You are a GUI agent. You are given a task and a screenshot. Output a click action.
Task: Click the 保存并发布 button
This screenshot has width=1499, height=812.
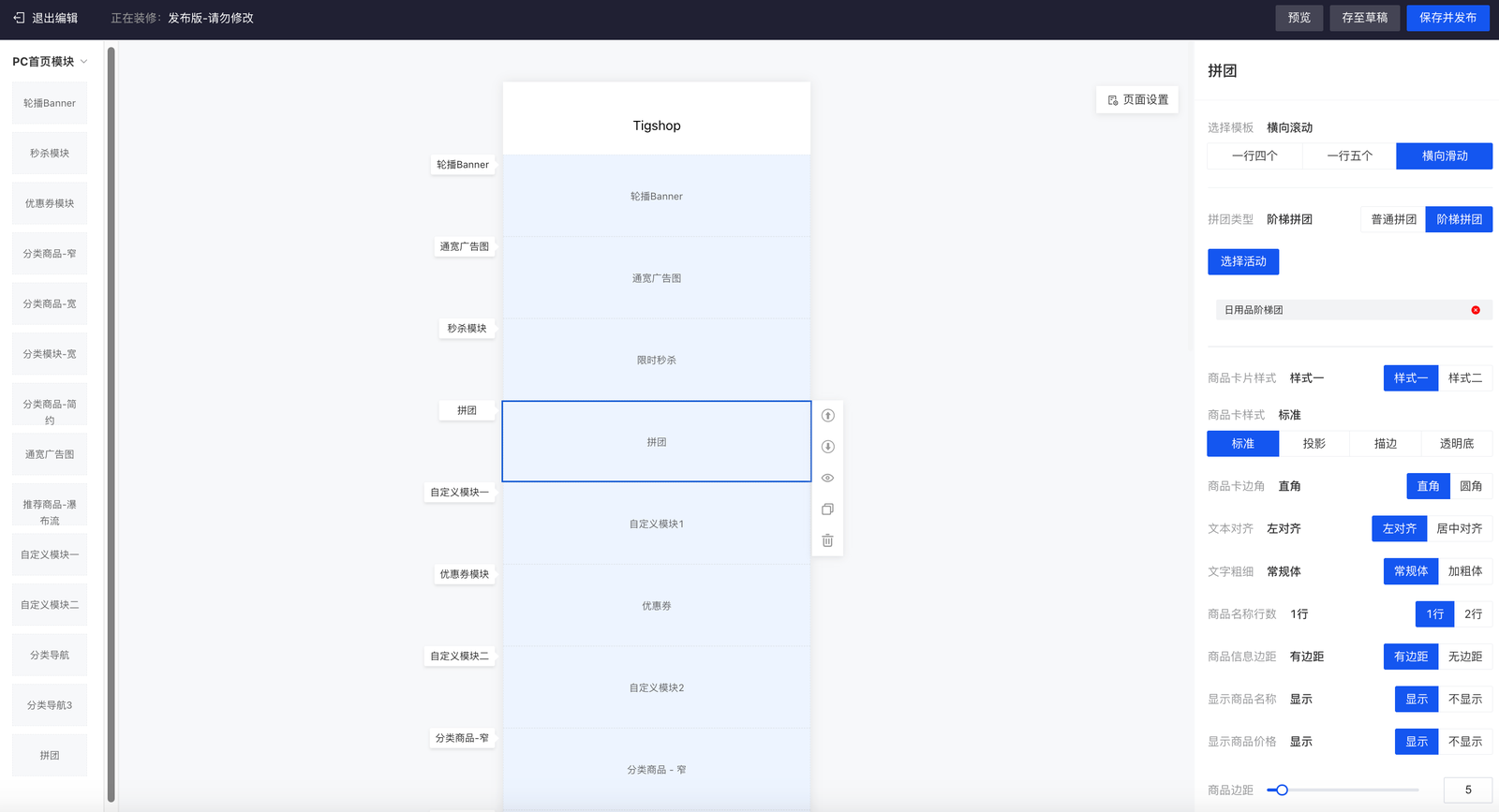pos(1447,18)
